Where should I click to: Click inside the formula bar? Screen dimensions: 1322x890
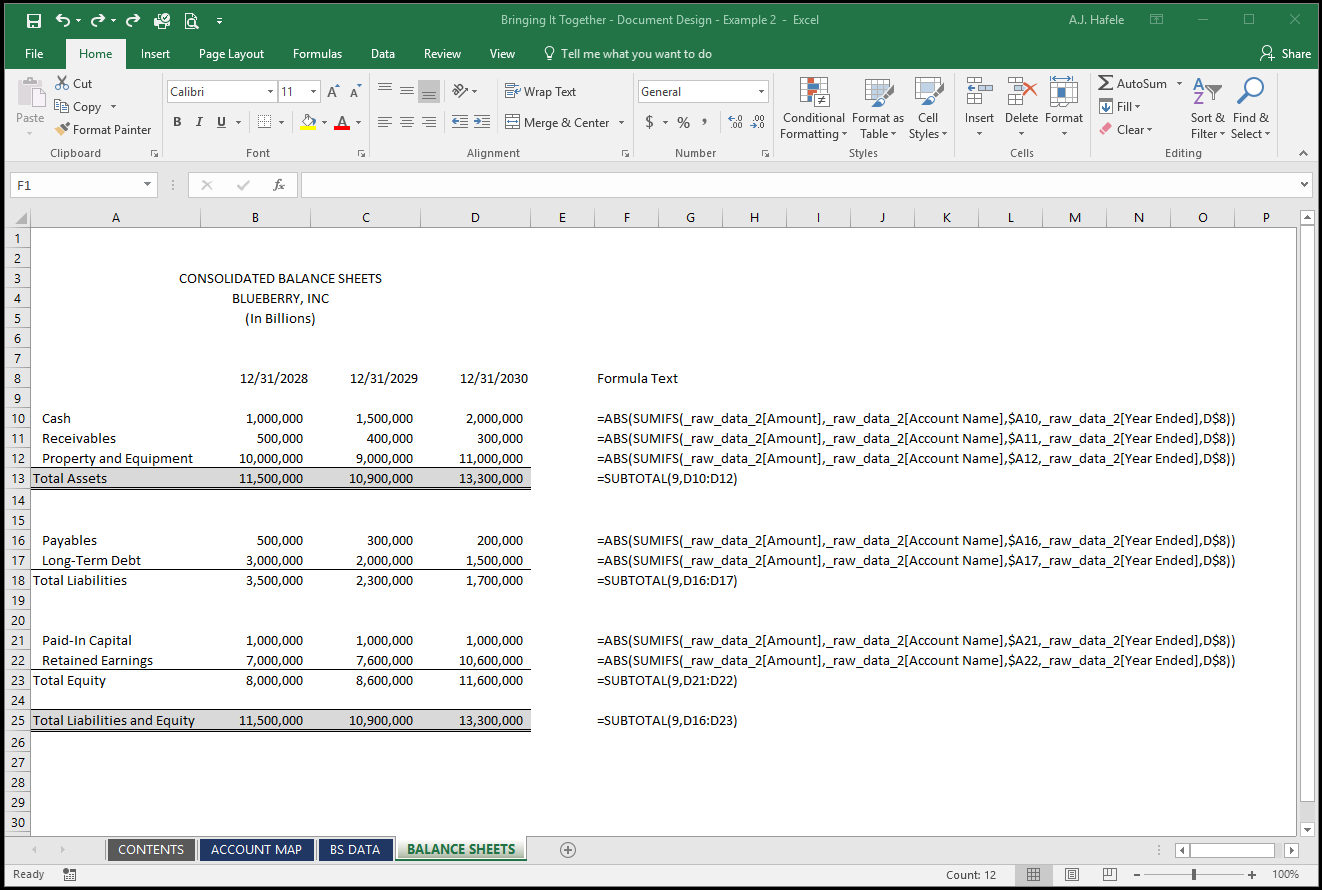pos(798,185)
